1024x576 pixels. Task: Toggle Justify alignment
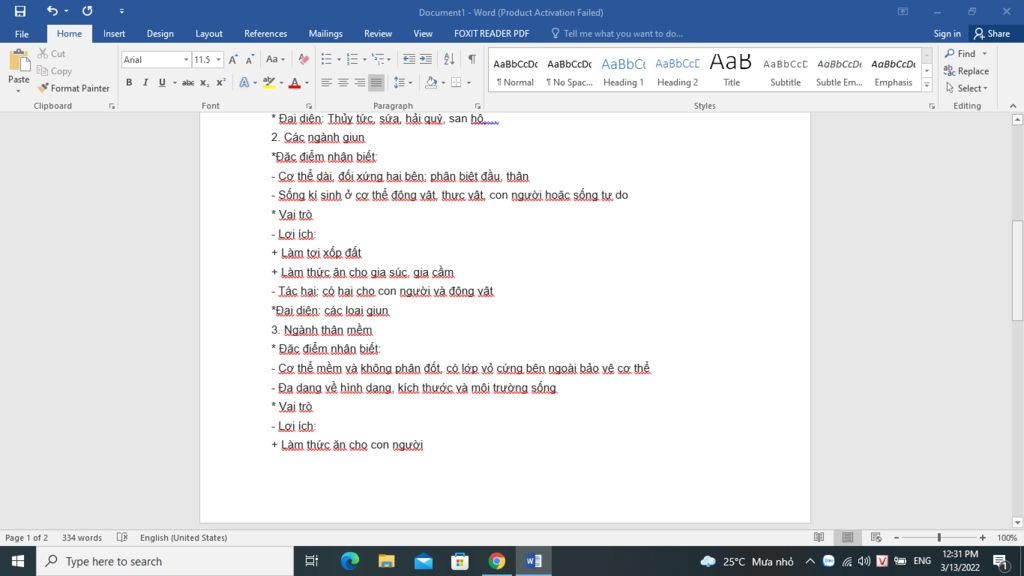[x=376, y=82]
